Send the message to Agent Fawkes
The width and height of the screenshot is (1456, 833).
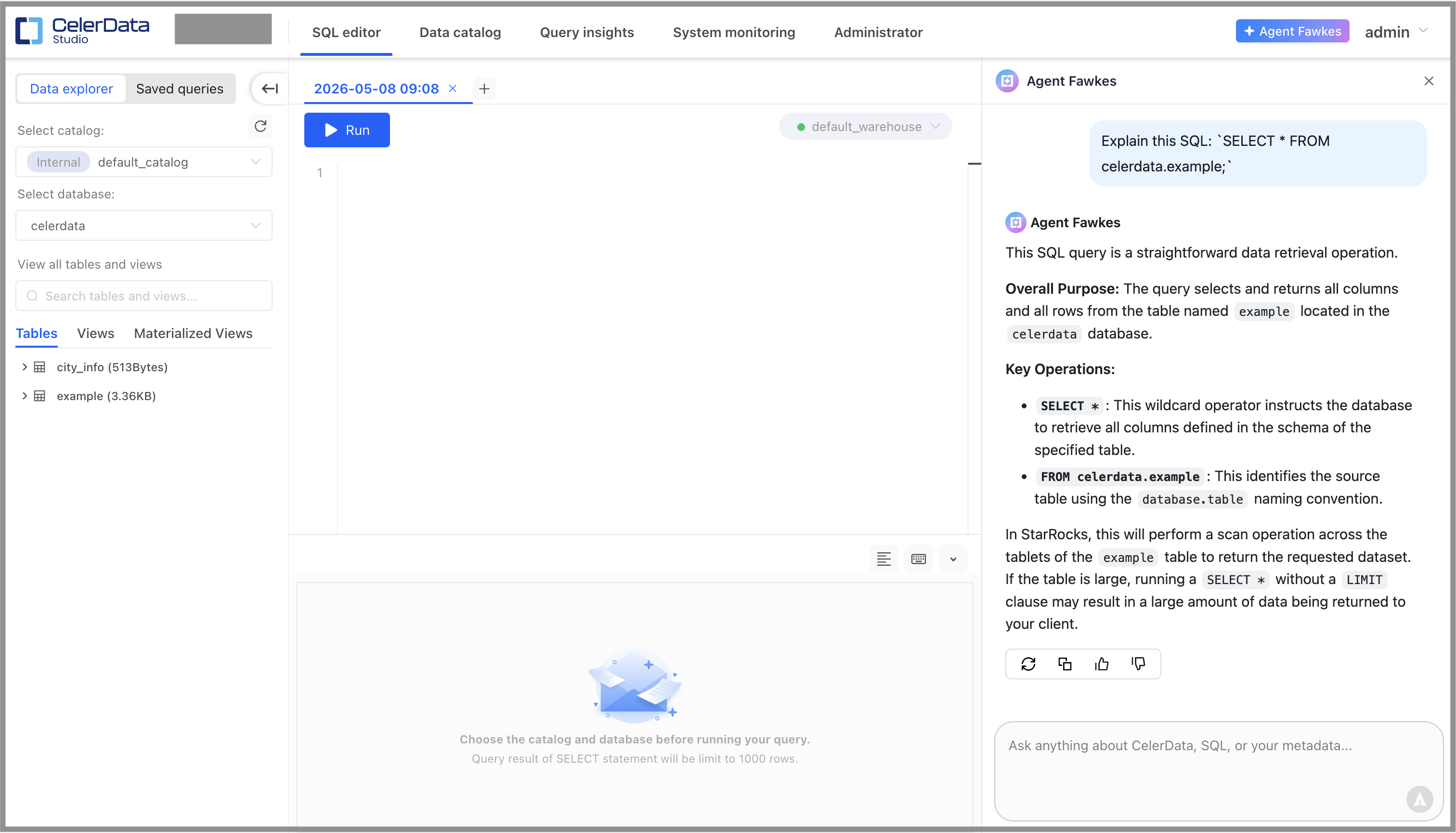pos(1420,799)
